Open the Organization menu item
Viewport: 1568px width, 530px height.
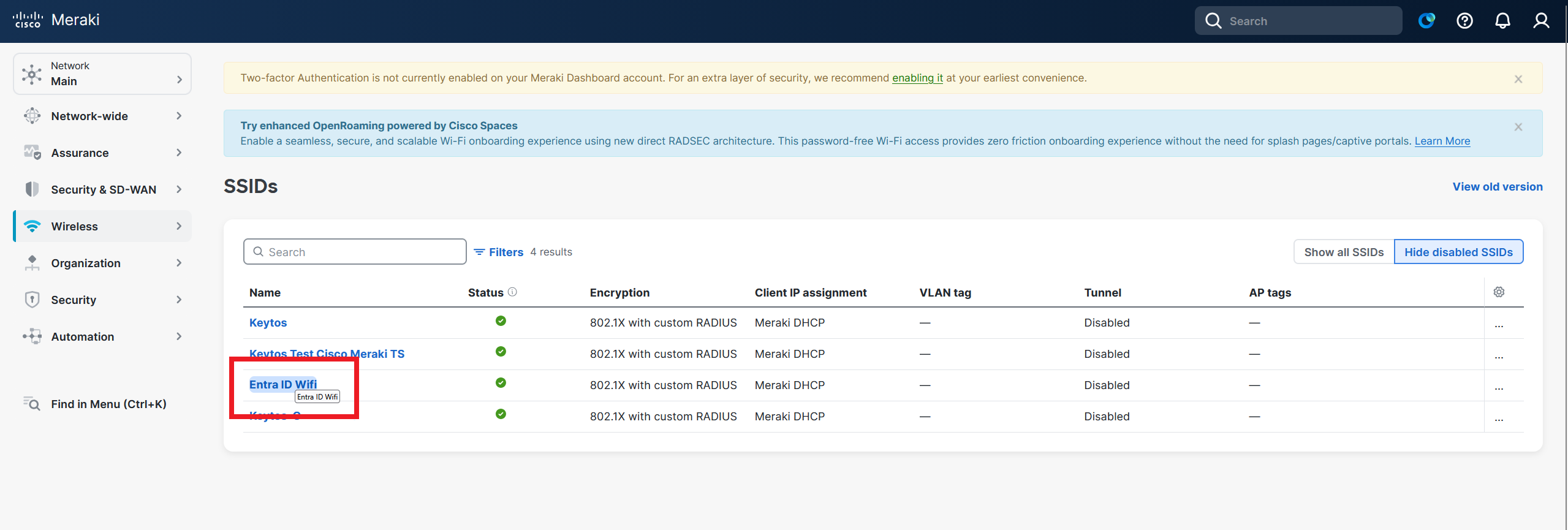102,263
